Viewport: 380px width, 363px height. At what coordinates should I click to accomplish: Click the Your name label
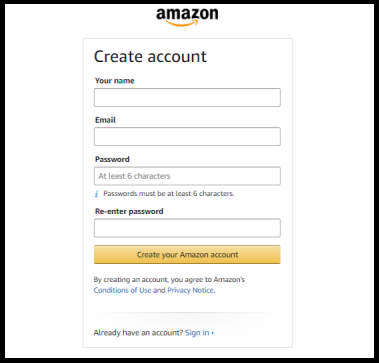click(115, 81)
